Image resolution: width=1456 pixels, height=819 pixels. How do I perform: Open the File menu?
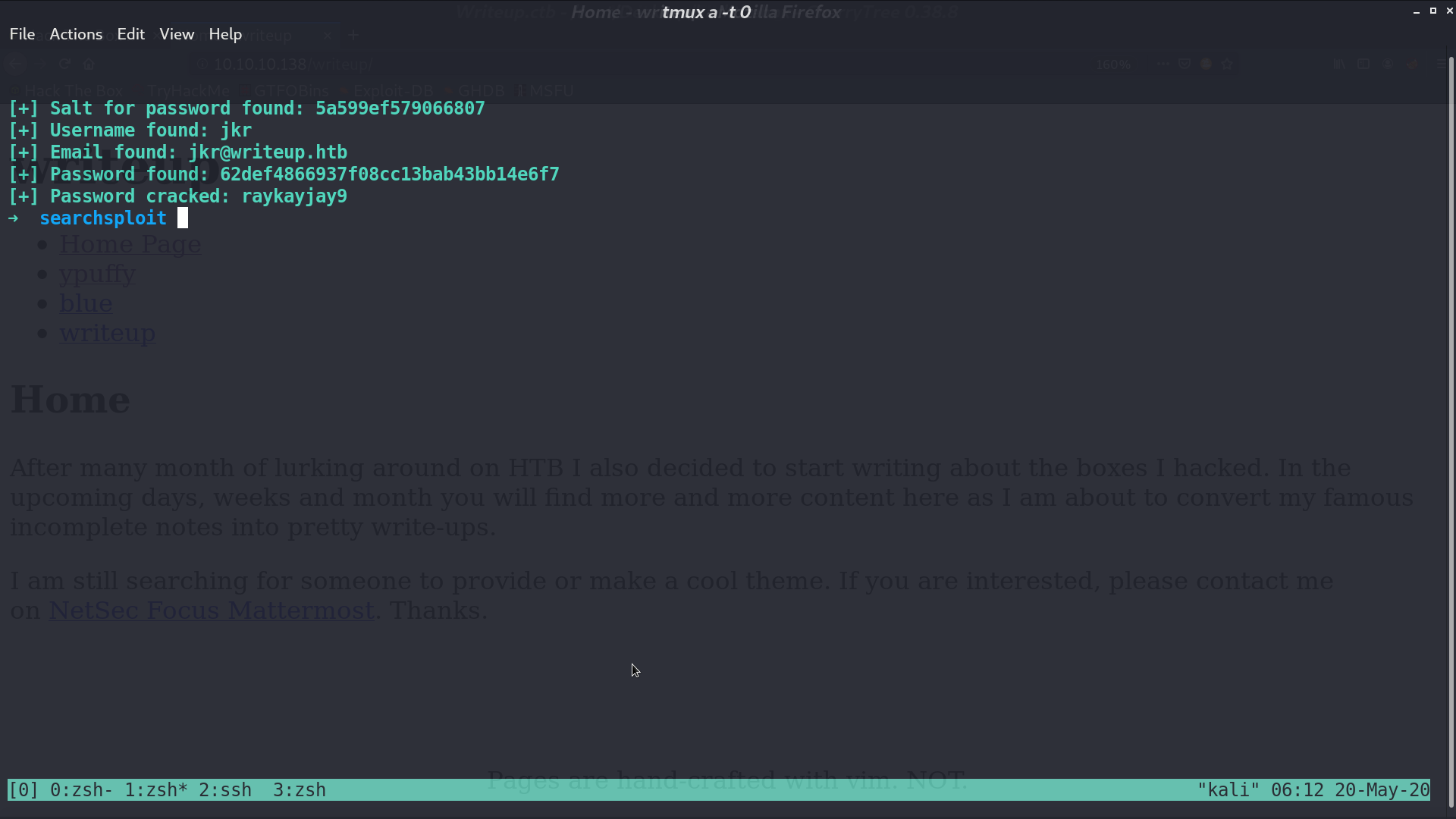[22, 34]
